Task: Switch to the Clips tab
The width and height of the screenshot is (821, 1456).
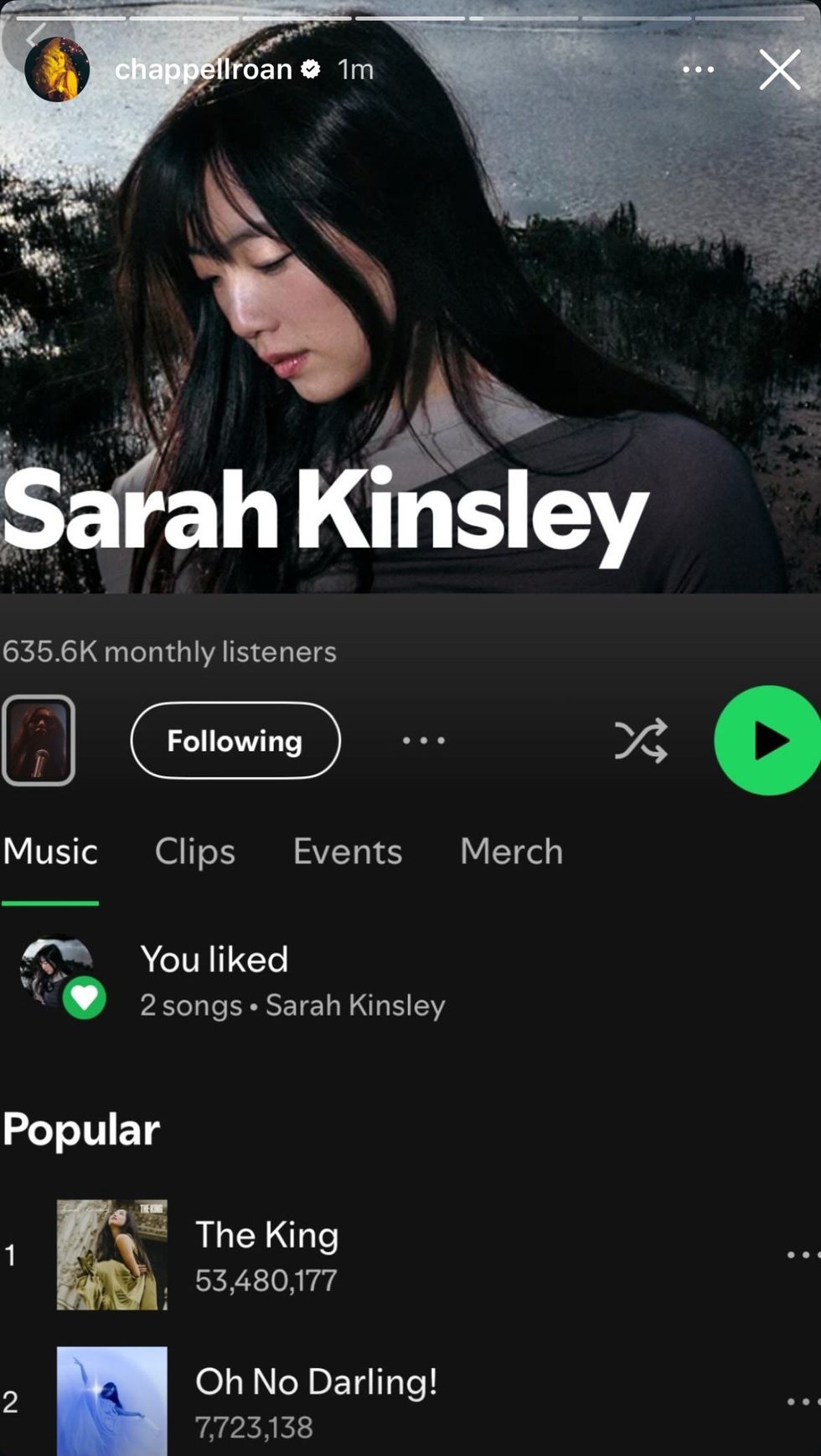Action: tap(195, 851)
